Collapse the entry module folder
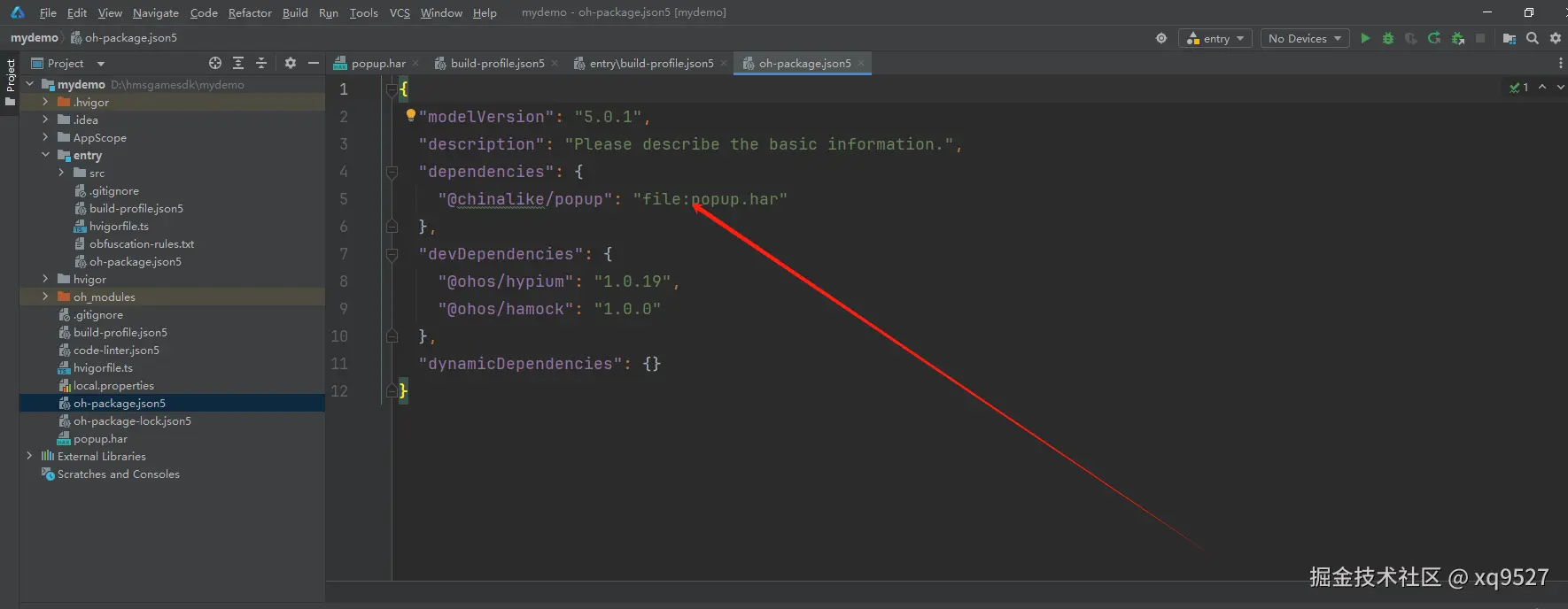Image resolution: width=1568 pixels, height=609 pixels. tap(45, 155)
